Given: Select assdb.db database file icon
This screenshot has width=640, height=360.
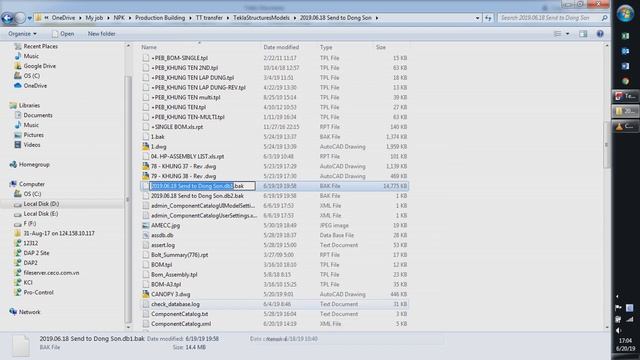Looking at the screenshot, I should [x=146, y=235].
